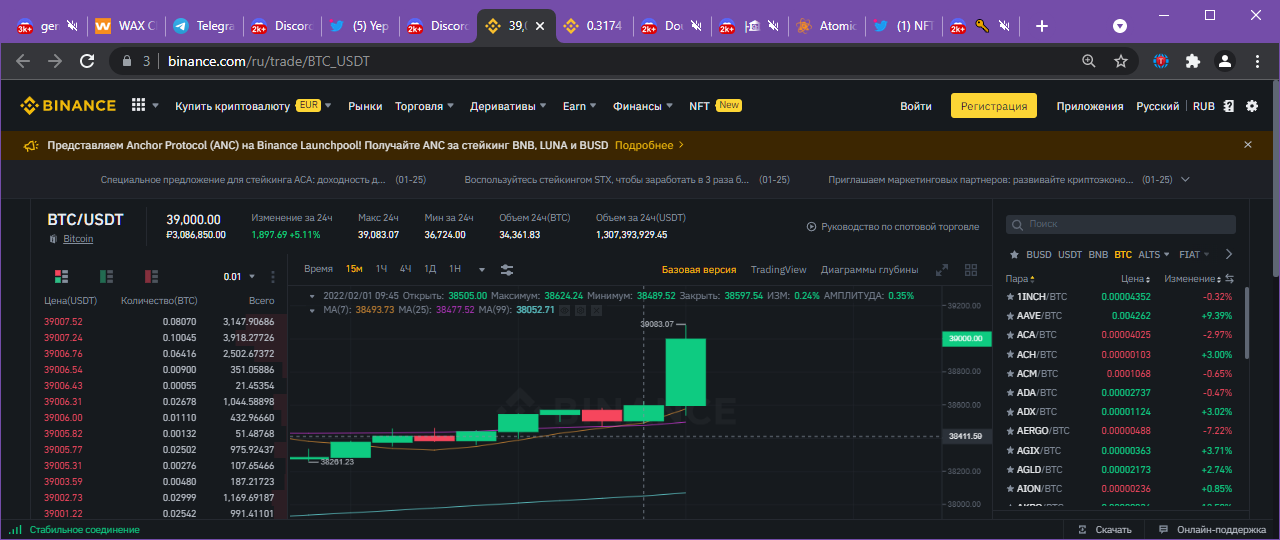Reload the page in browser
This screenshot has height=540, width=1280.
[87, 61]
